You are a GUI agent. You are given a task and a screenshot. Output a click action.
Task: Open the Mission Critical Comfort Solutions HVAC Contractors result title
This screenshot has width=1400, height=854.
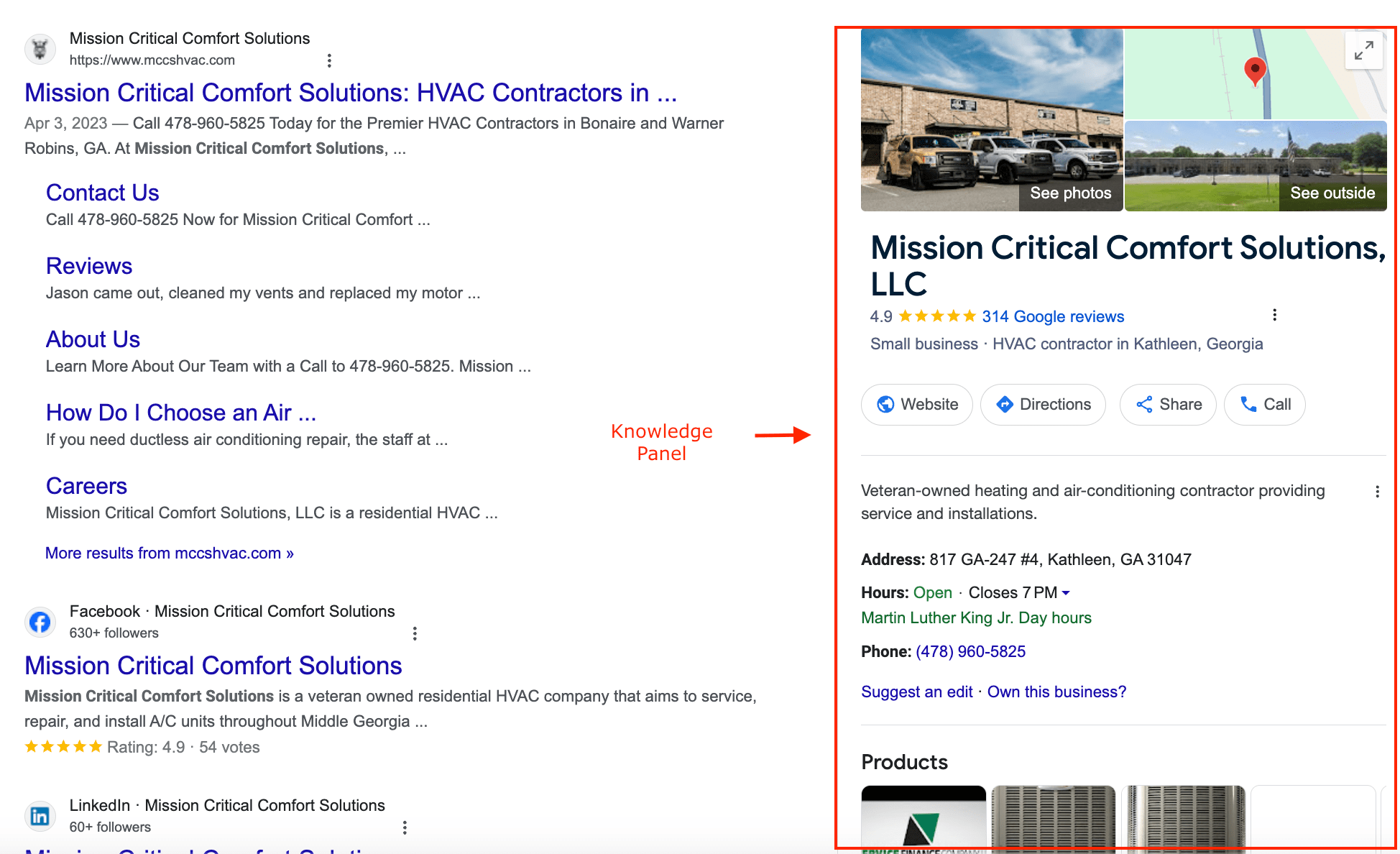[351, 93]
